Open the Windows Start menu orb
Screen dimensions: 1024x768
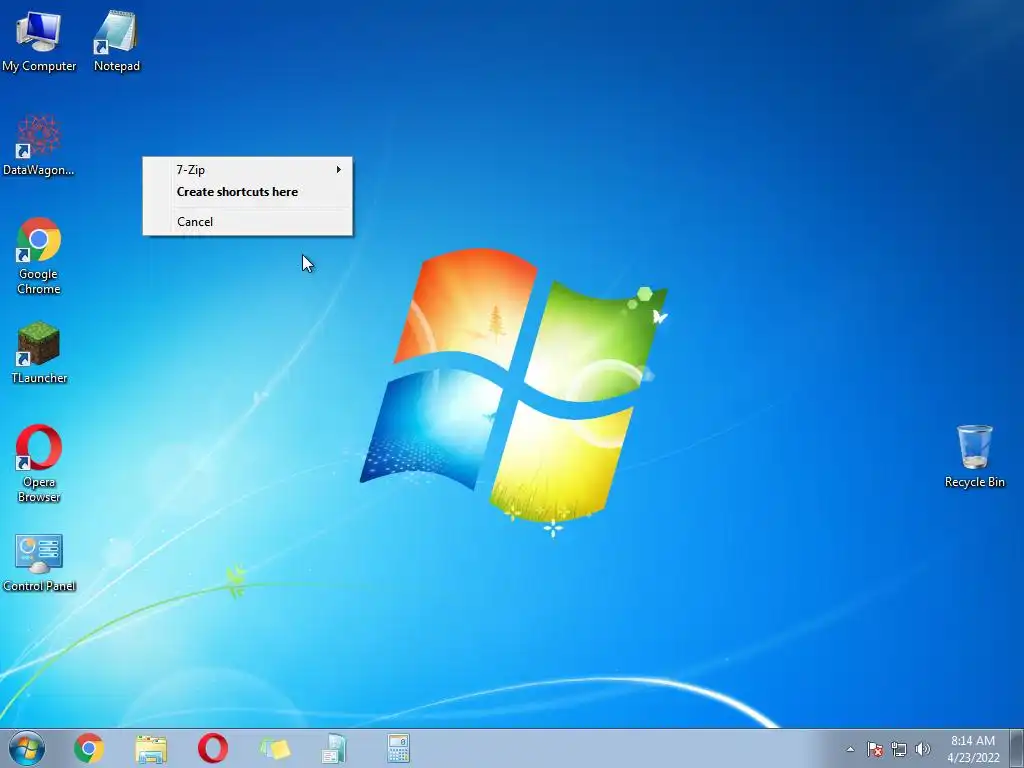pyautogui.click(x=27, y=748)
